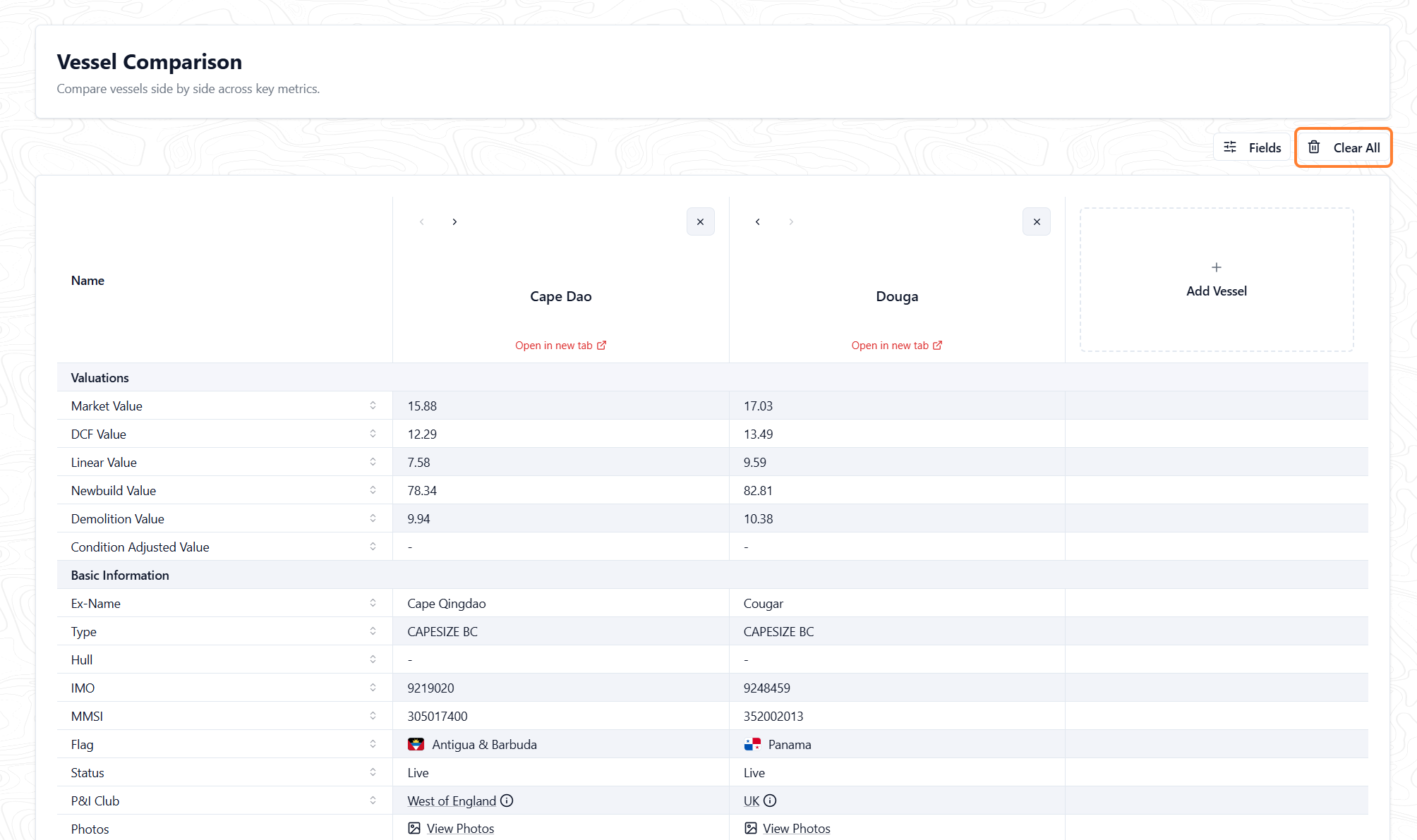
Task: Reorder the Flag row handle
Action: coord(373,744)
